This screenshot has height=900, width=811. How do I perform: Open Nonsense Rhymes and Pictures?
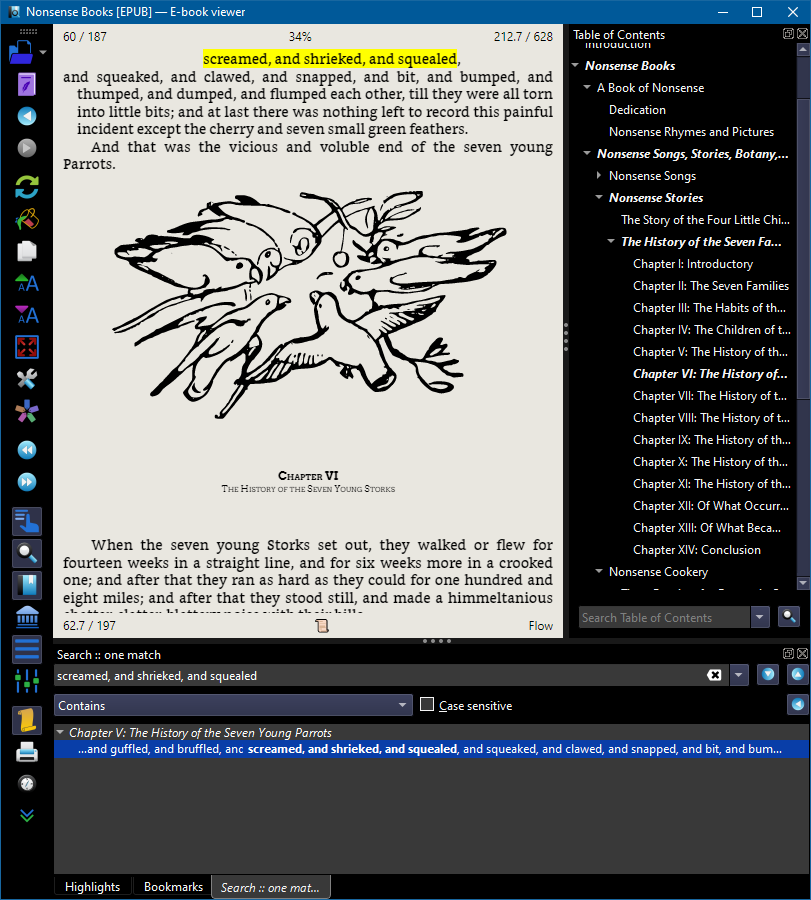point(691,131)
